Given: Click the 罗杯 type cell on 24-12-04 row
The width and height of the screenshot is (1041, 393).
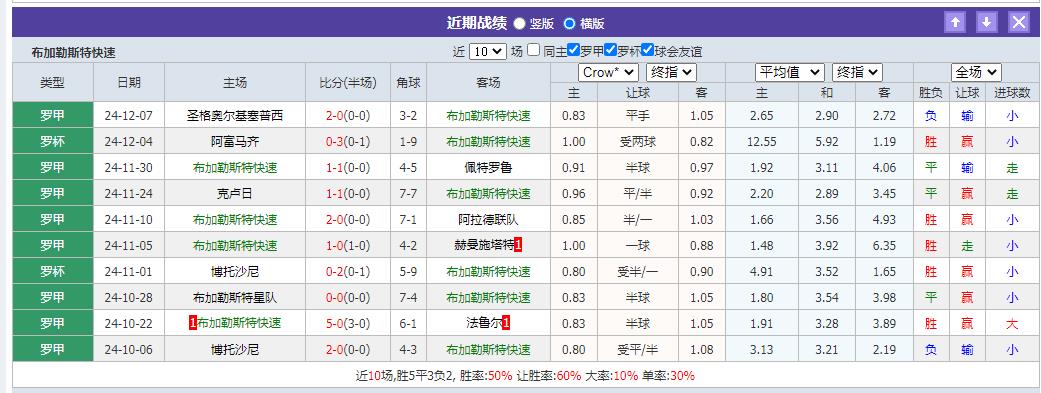Looking at the screenshot, I should (52, 141).
